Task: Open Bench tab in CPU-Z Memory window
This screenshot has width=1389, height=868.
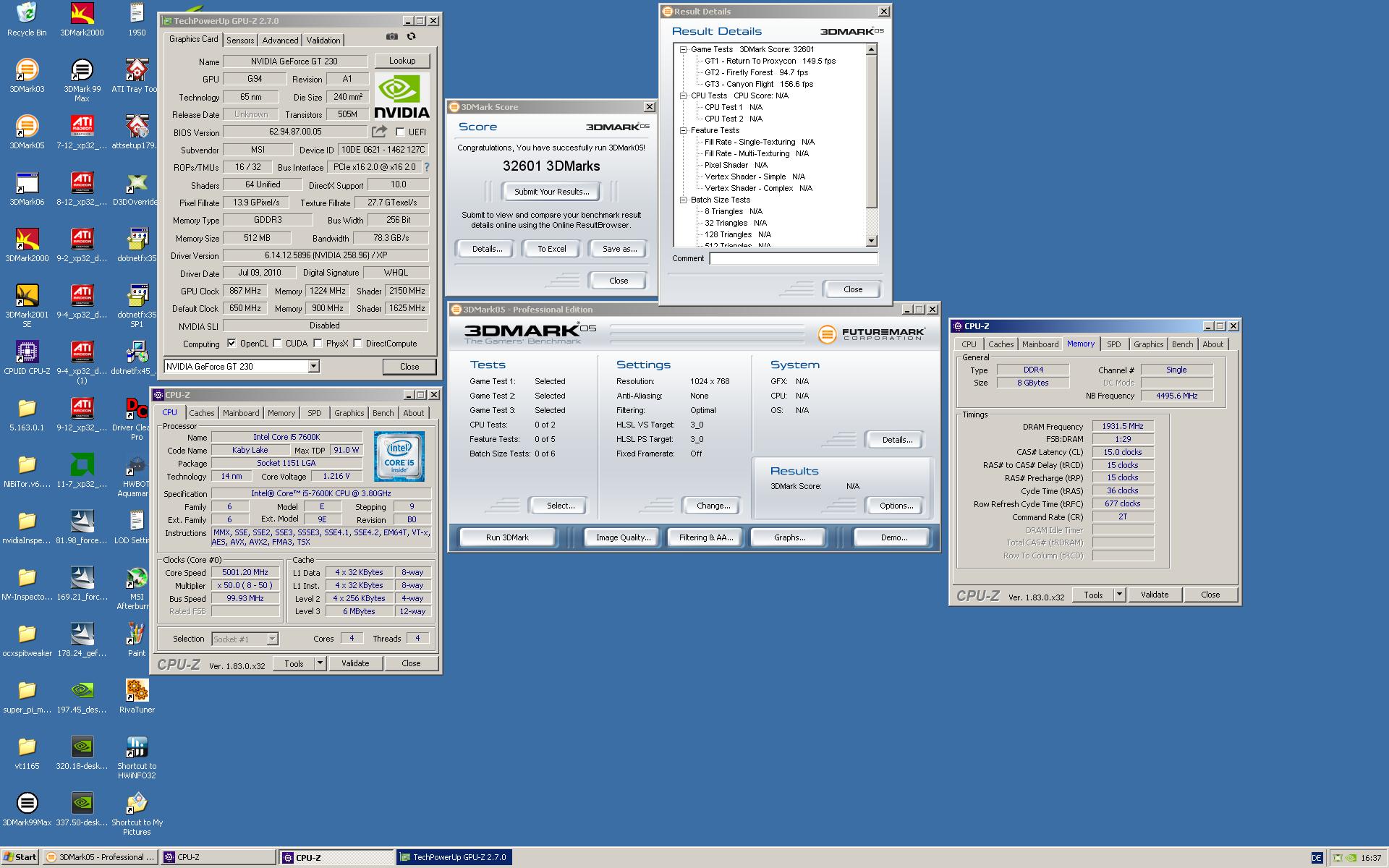Action: [1182, 344]
